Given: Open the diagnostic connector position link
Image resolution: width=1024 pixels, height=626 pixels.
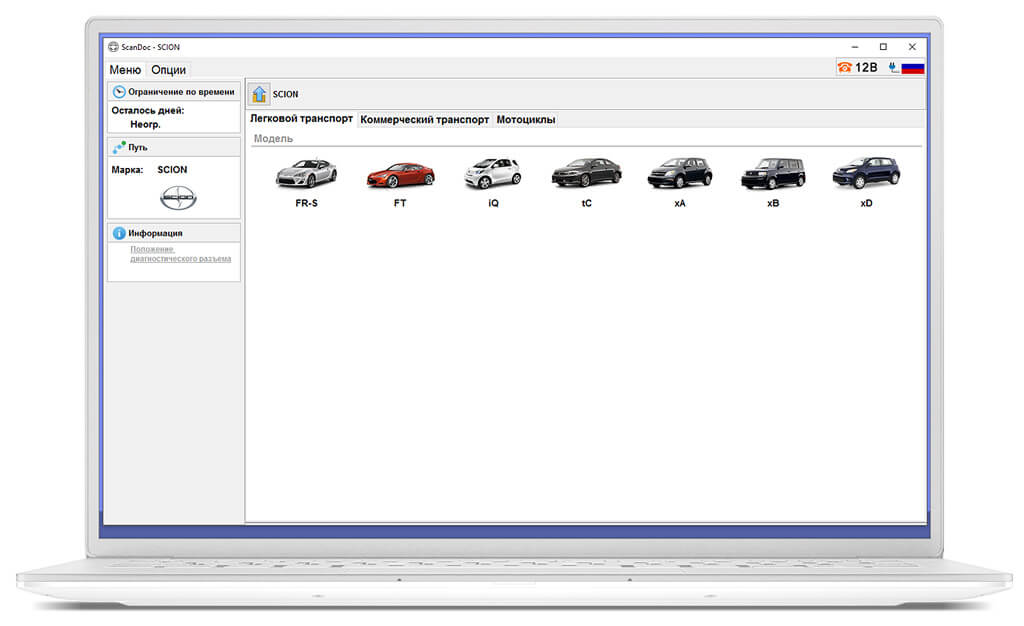Looking at the screenshot, I should point(180,254).
